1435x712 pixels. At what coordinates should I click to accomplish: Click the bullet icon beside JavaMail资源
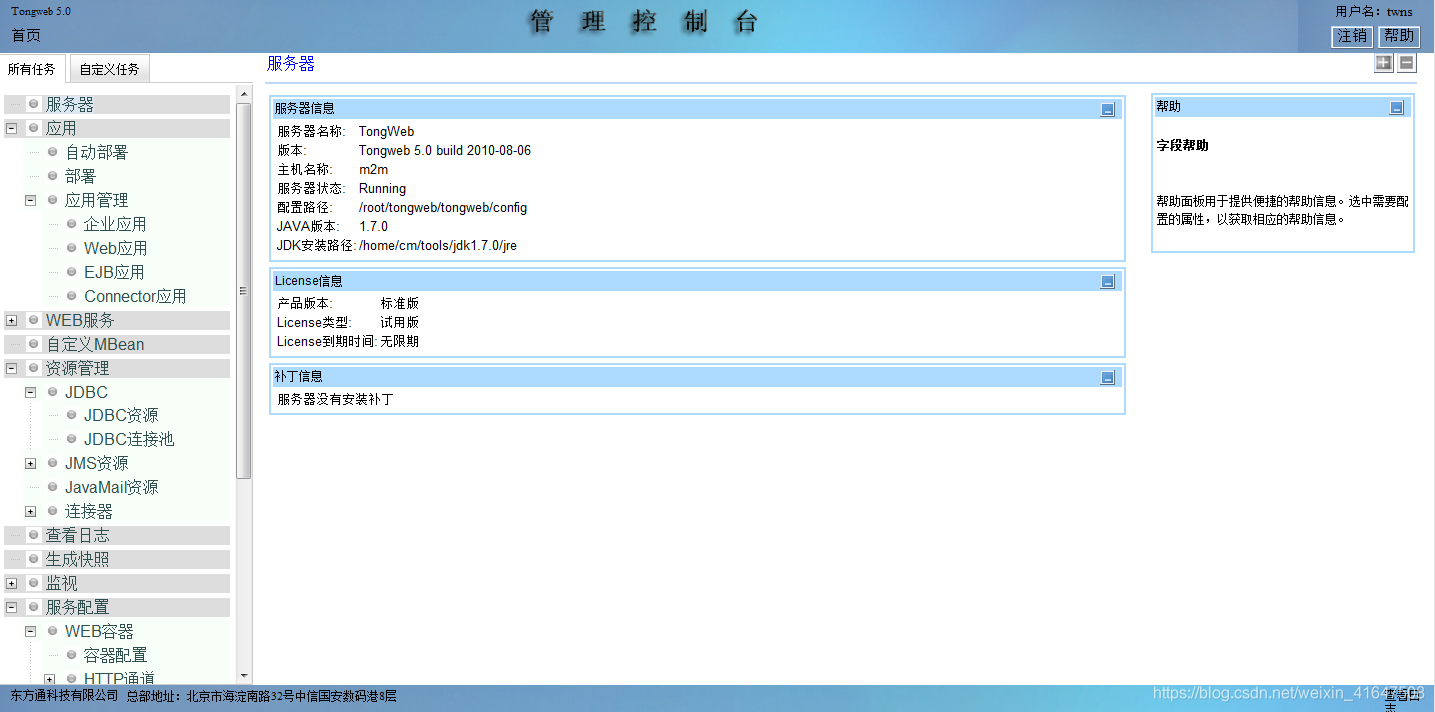[52, 487]
